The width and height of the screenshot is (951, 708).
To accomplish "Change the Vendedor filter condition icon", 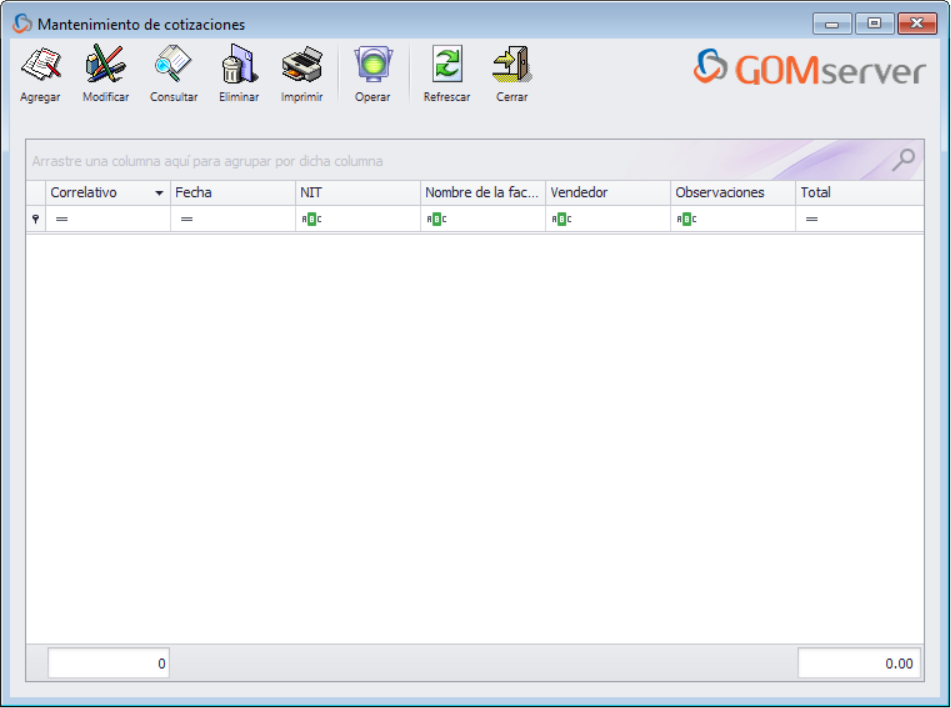I will tap(561, 217).
